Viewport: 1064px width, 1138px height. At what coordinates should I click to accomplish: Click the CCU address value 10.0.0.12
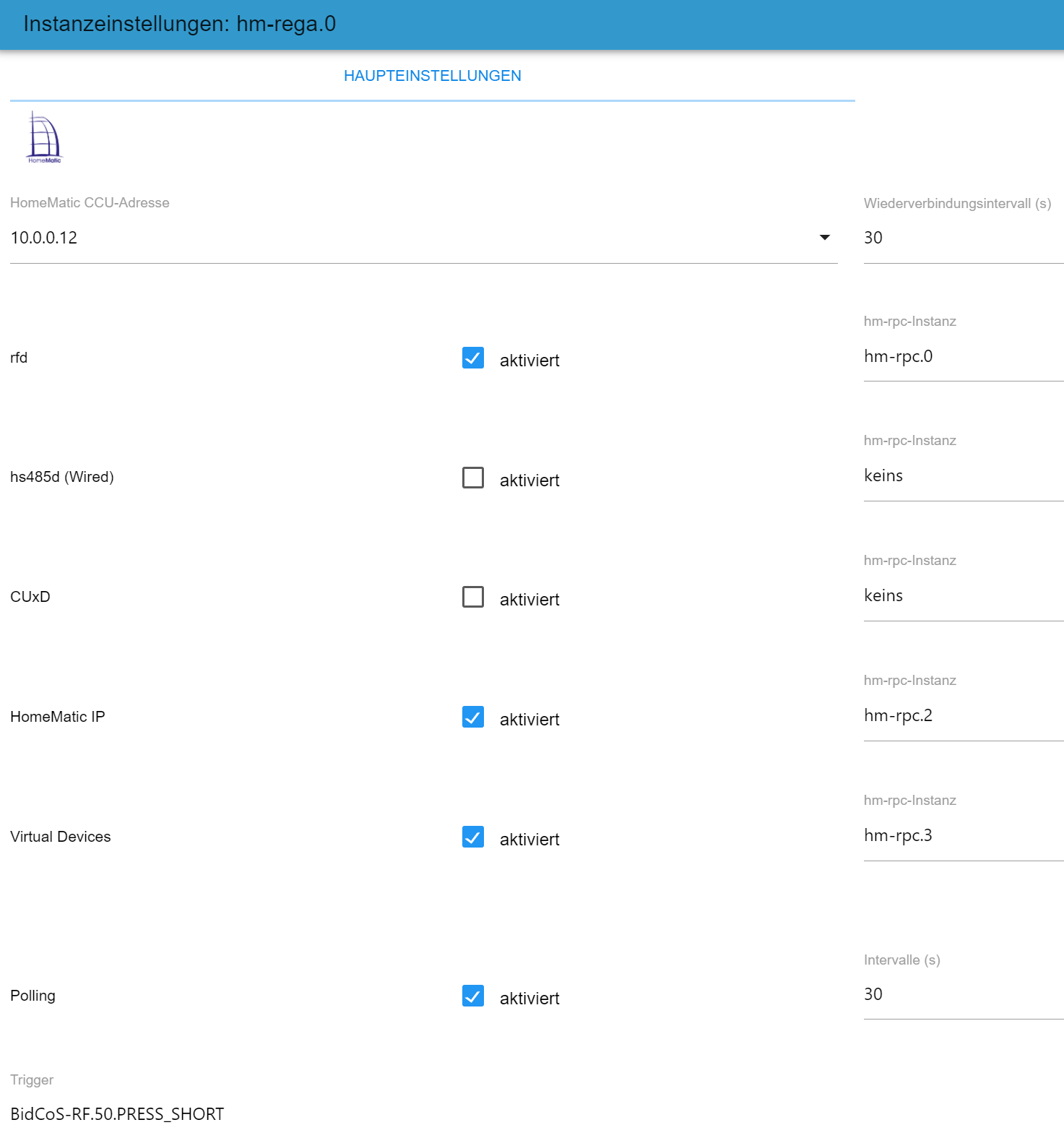pos(44,238)
